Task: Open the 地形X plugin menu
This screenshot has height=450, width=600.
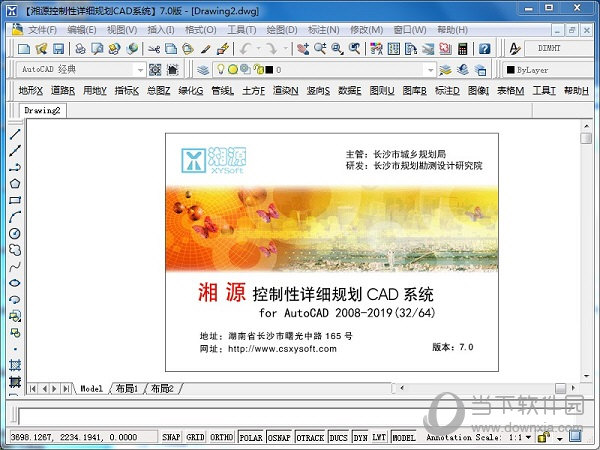Action: [x=31, y=91]
